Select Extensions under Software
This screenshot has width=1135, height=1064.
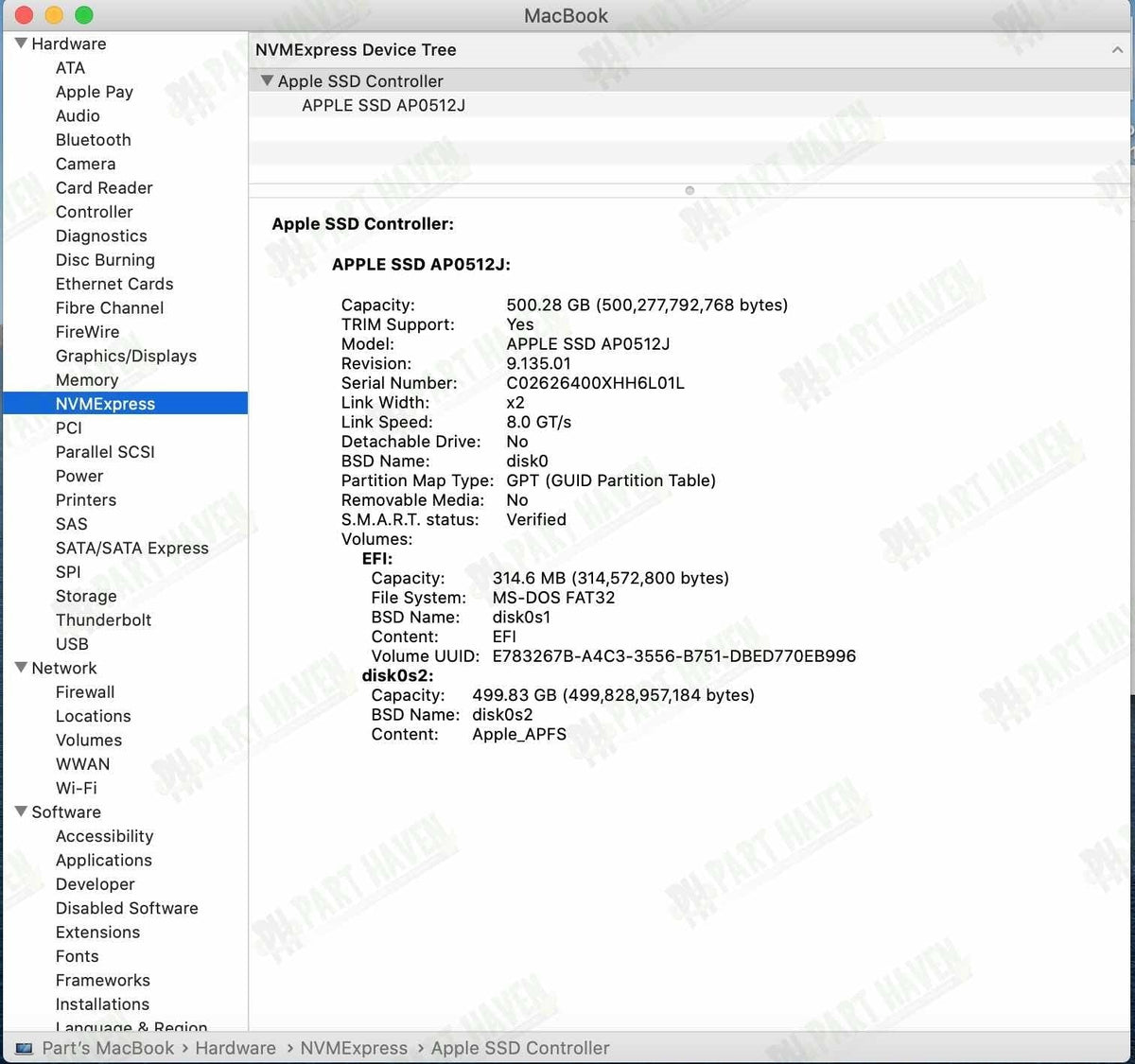point(97,933)
